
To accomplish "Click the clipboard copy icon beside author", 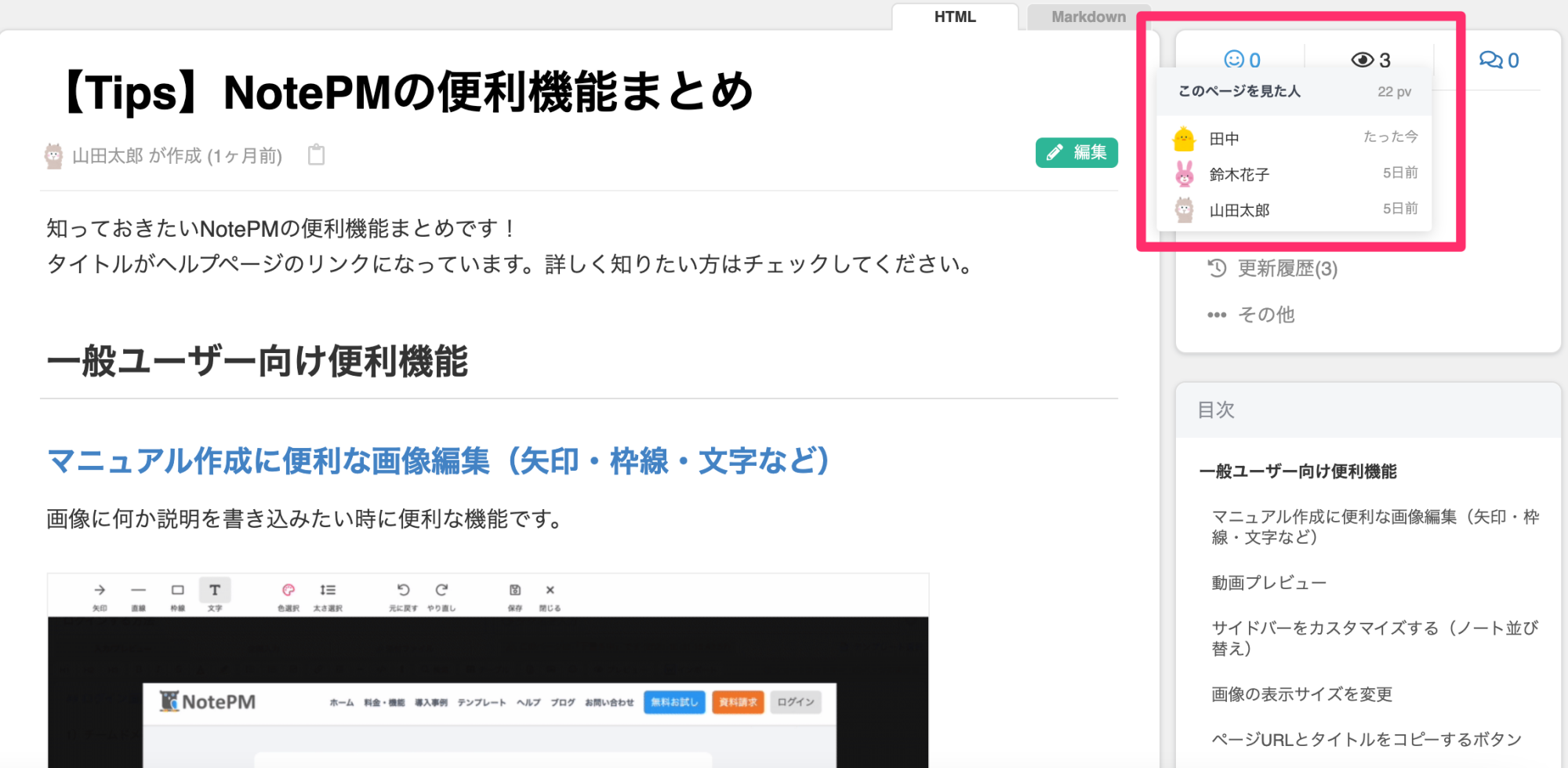I will point(316,155).
